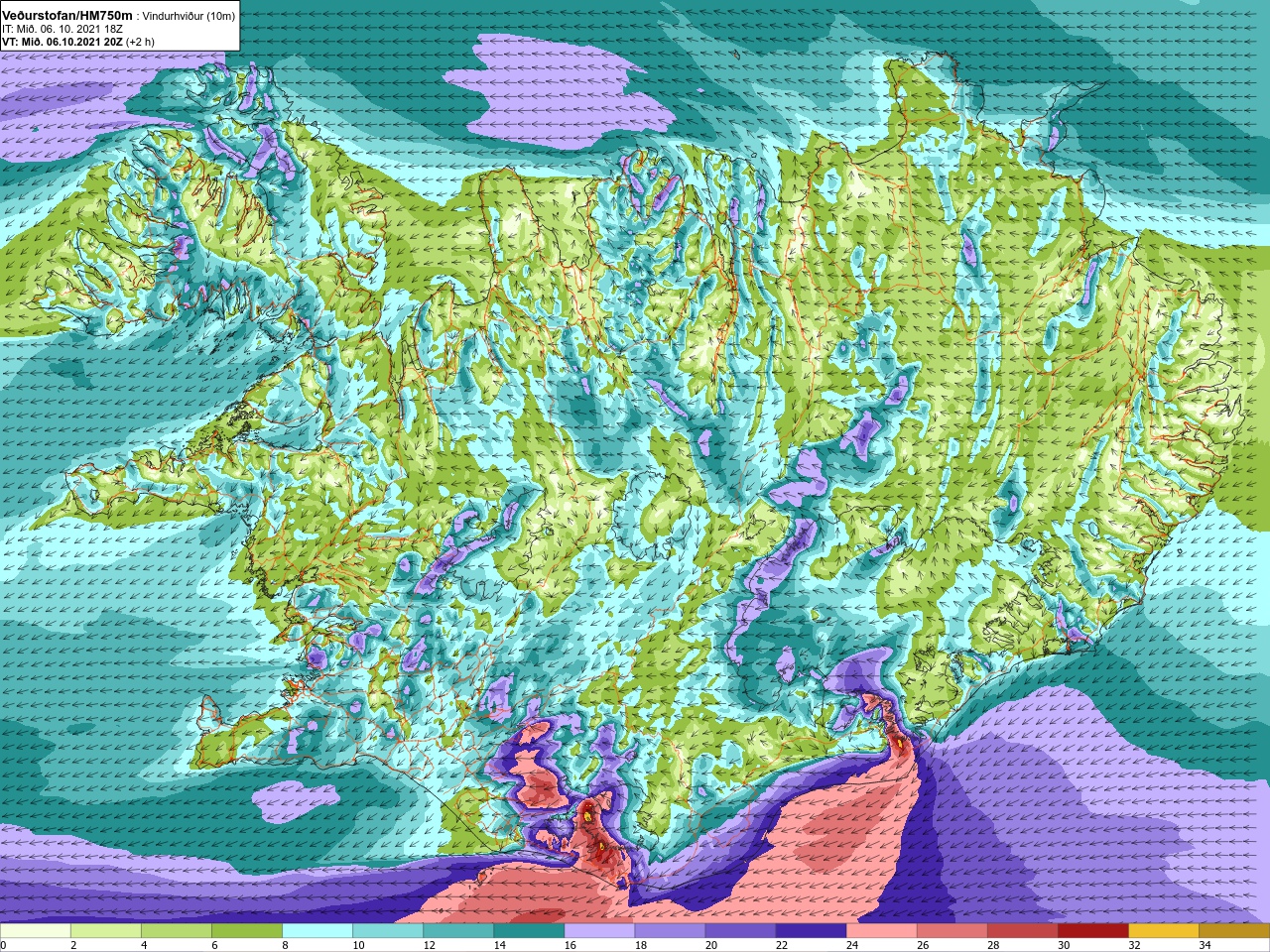The width and height of the screenshot is (1270, 952).
Task: Click the legend scale value '20'
Action: click(711, 945)
